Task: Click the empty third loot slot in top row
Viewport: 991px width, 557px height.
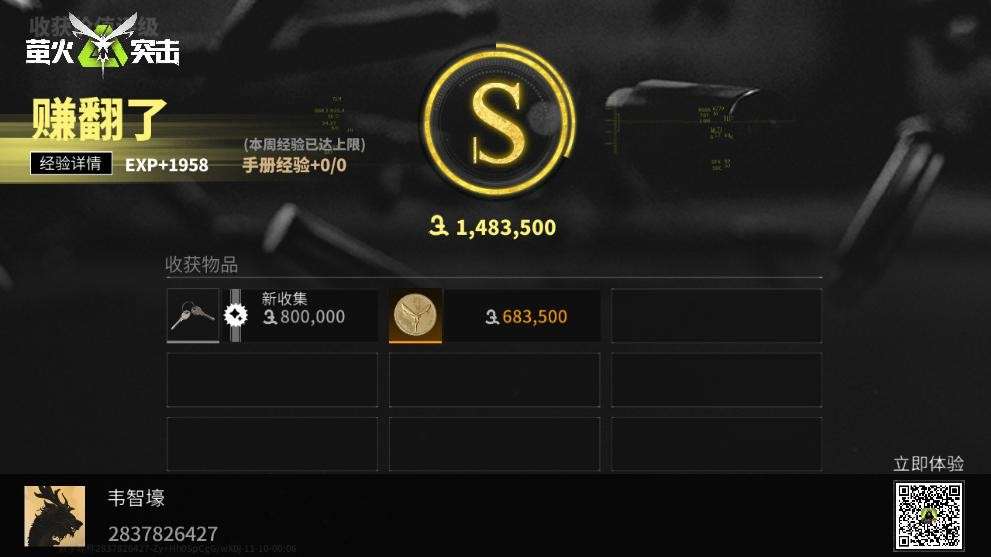Action: click(717, 315)
